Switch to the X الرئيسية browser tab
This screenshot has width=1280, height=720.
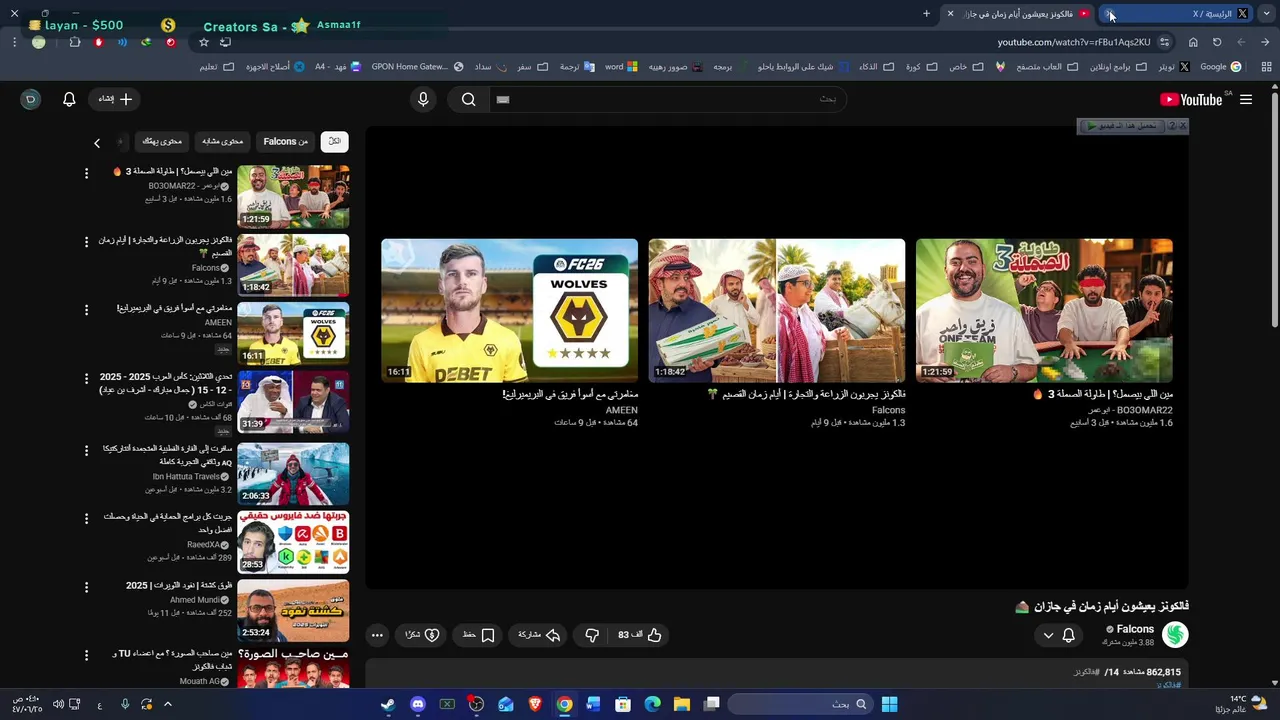click(x=1178, y=13)
